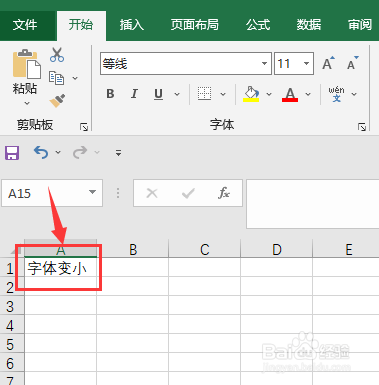
Task: Toggle italic formatting
Action: [134, 94]
